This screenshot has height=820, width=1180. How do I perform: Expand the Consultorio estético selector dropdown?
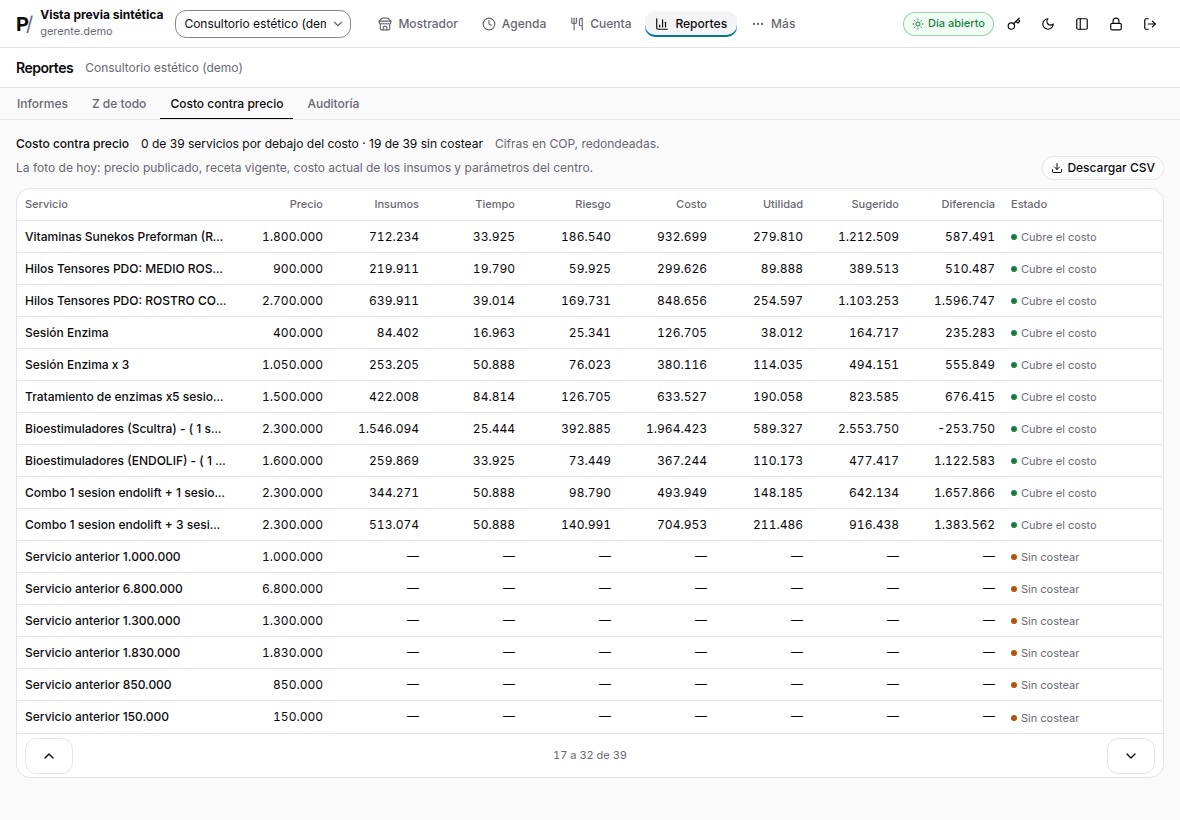click(x=263, y=24)
